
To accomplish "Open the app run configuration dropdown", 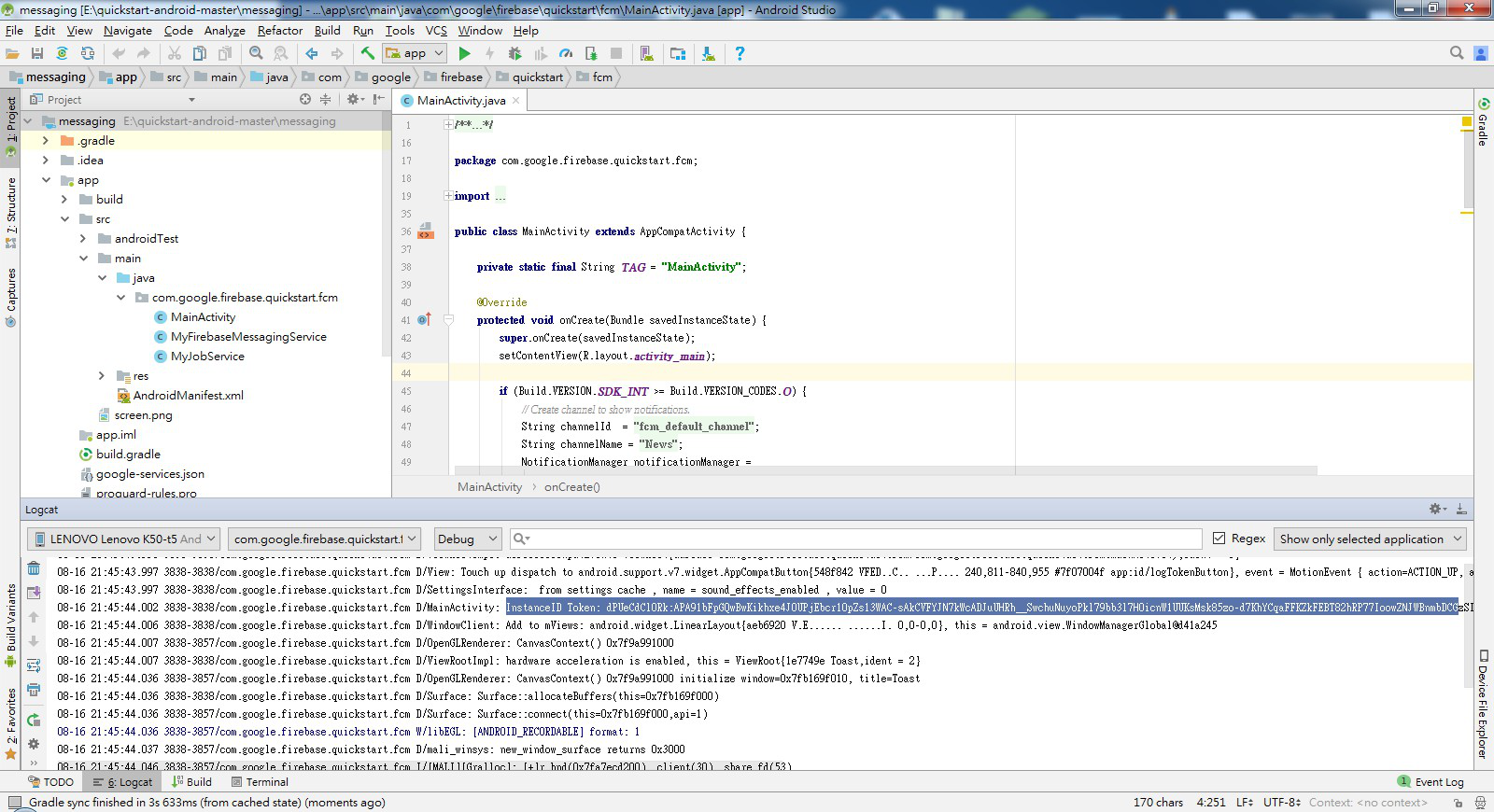I will pyautogui.click(x=415, y=54).
